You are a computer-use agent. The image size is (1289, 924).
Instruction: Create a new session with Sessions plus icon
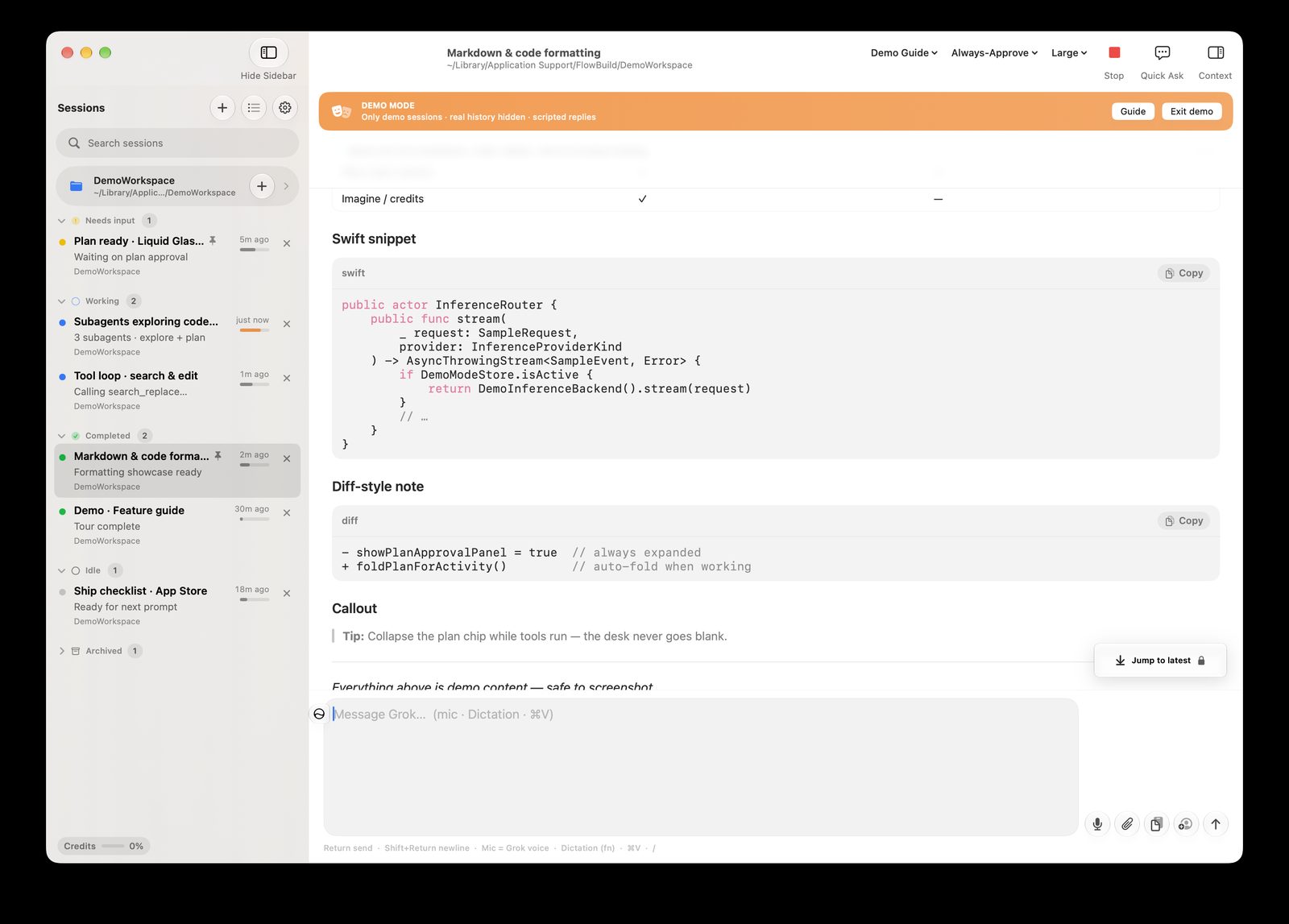point(222,107)
